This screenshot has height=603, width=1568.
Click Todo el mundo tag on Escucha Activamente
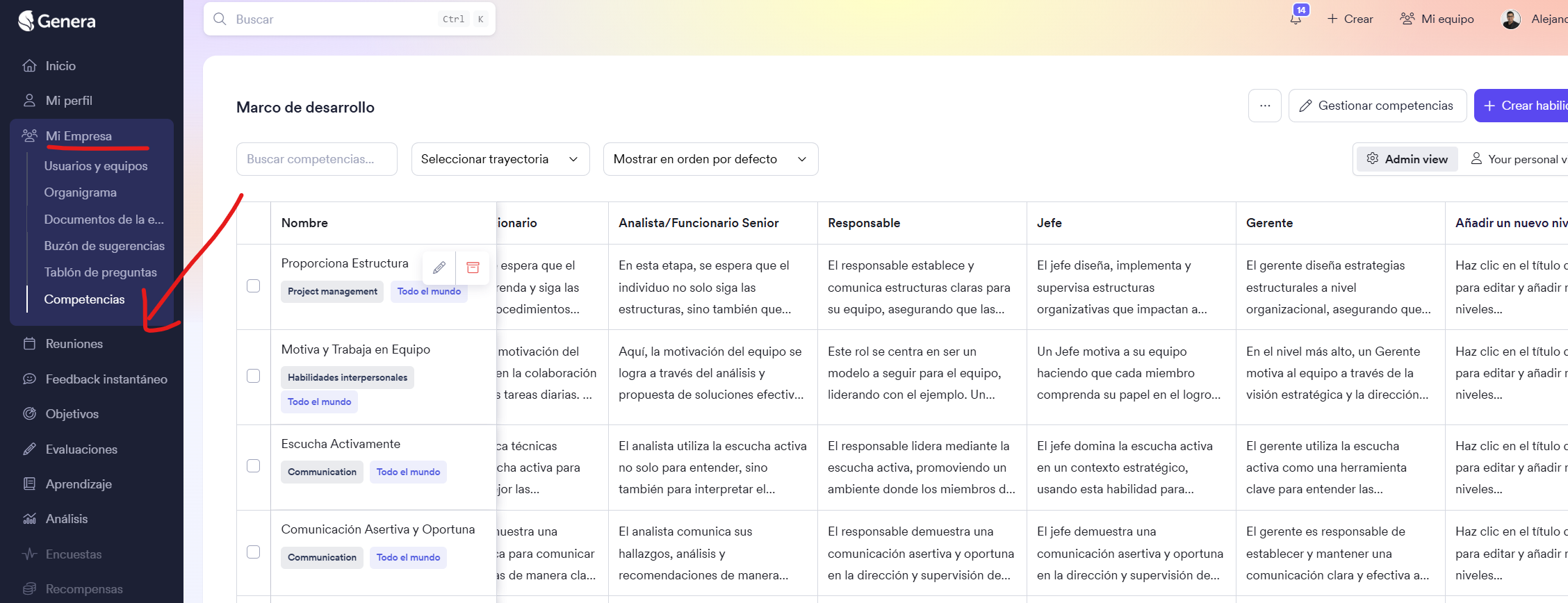point(408,472)
